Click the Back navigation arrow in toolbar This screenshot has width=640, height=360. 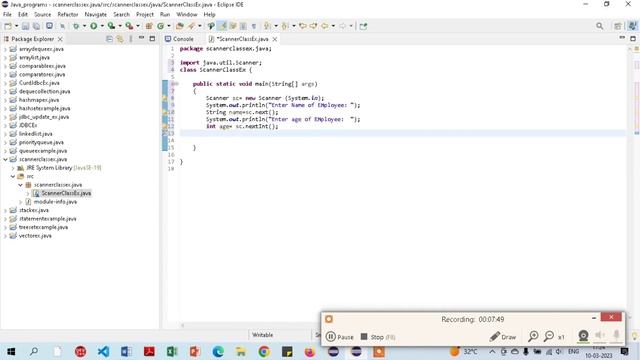[324, 26]
